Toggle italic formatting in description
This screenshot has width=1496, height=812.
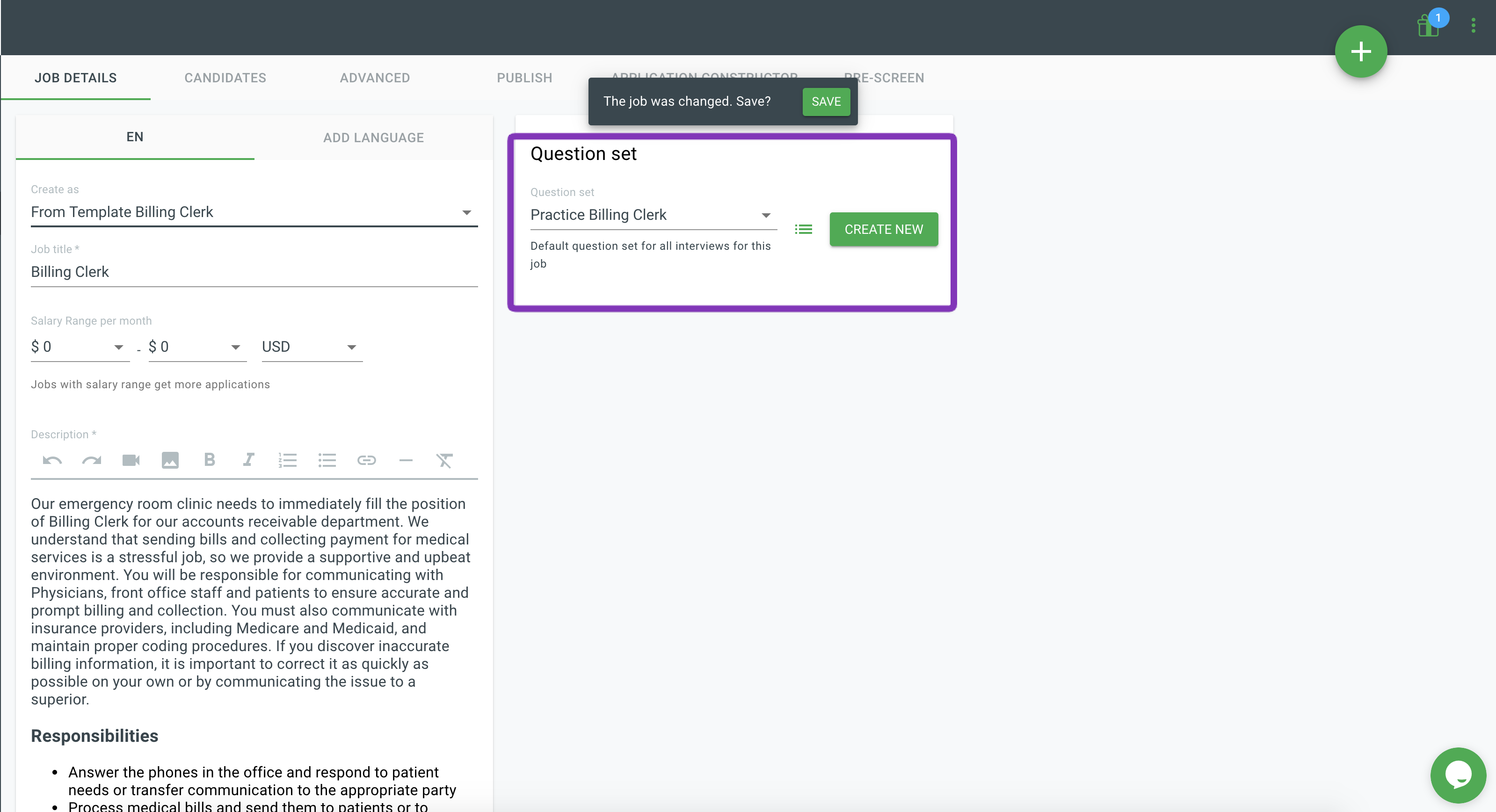tap(248, 460)
